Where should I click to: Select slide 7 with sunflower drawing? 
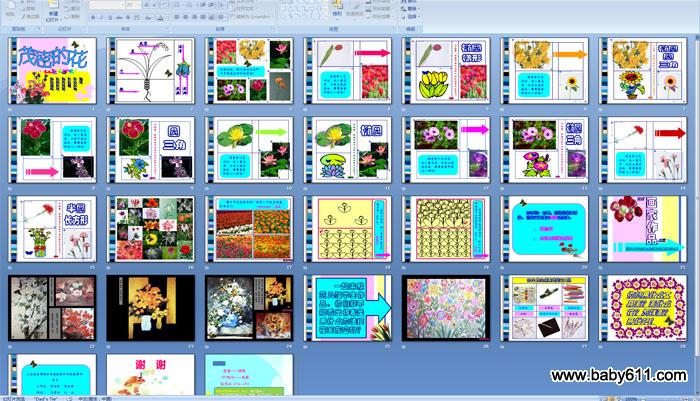(643, 71)
